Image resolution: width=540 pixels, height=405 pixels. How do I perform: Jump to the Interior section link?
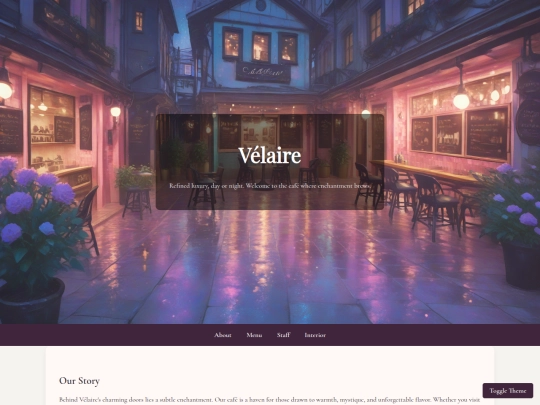click(315, 335)
